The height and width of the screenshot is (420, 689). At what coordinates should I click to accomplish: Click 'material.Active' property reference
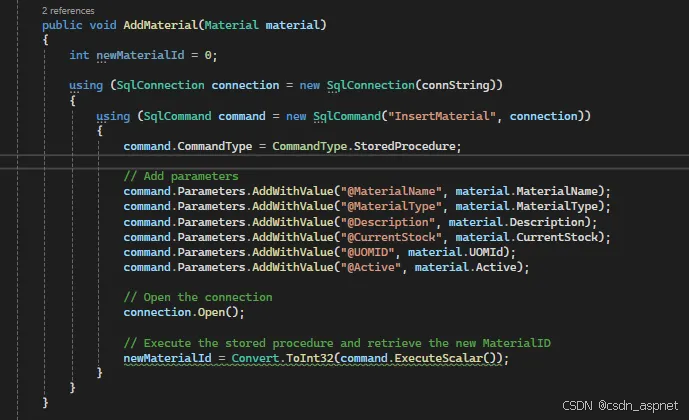pyautogui.click(x=466, y=267)
